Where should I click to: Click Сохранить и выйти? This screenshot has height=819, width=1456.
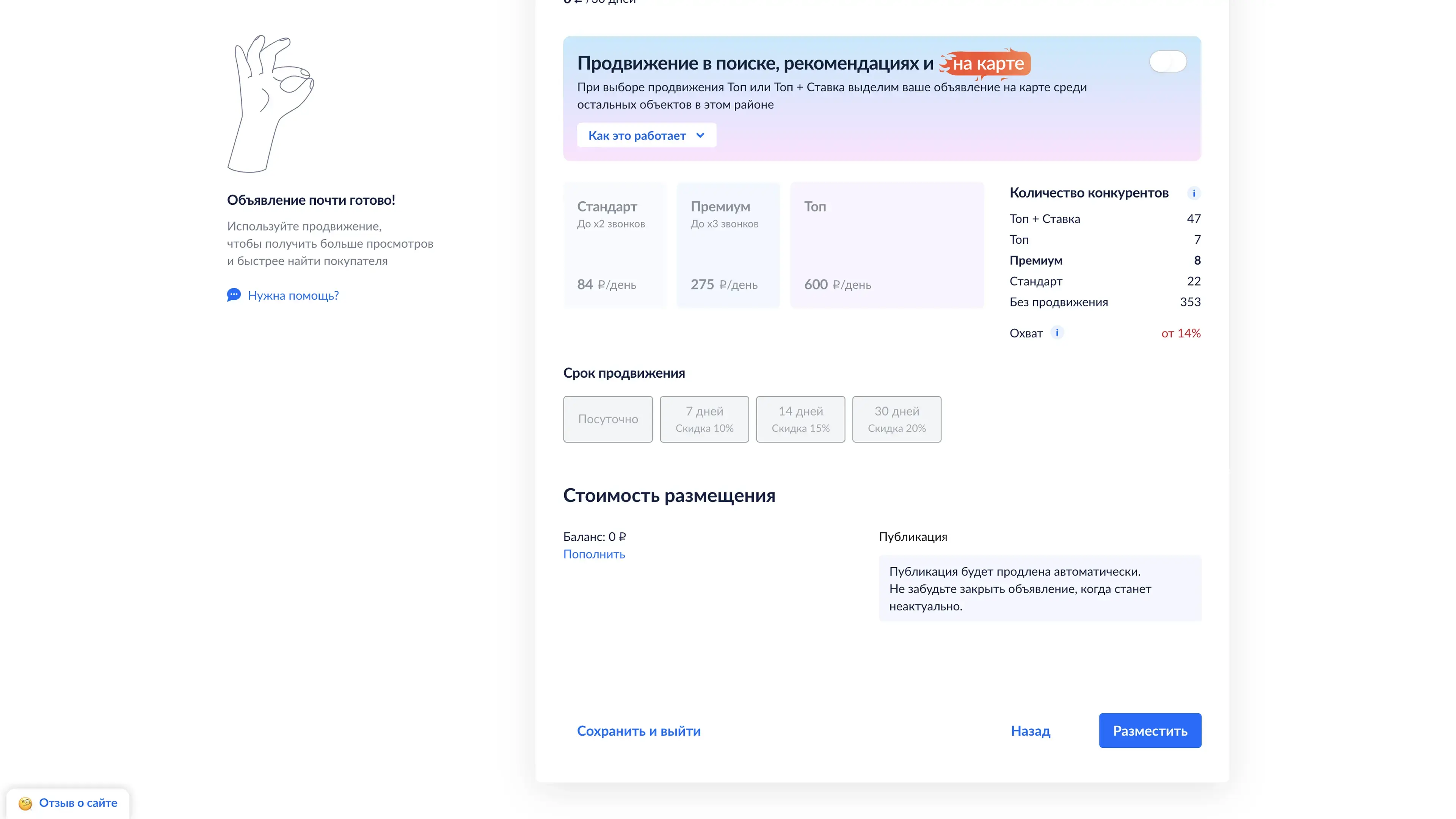coord(639,731)
